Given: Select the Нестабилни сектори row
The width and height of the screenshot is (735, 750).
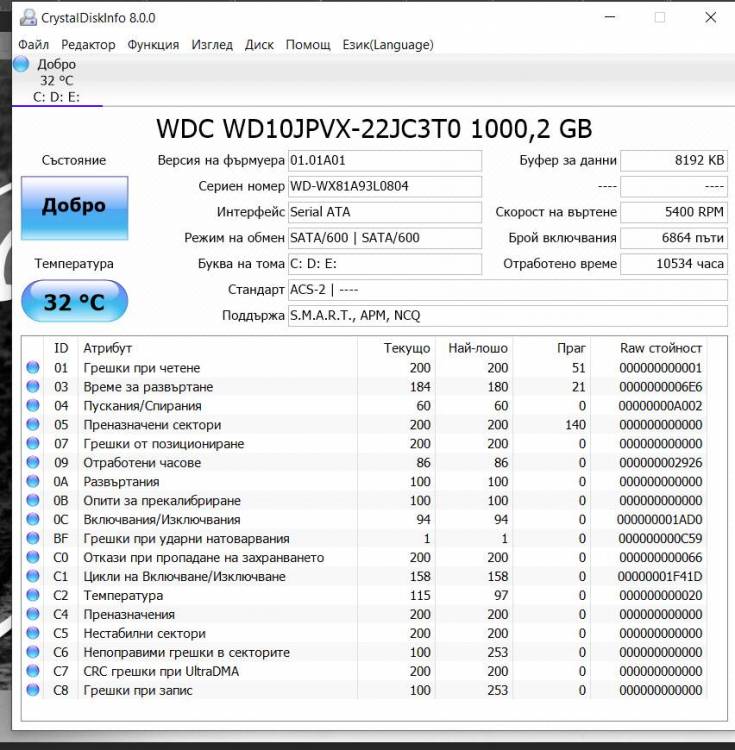Looking at the screenshot, I should point(365,633).
